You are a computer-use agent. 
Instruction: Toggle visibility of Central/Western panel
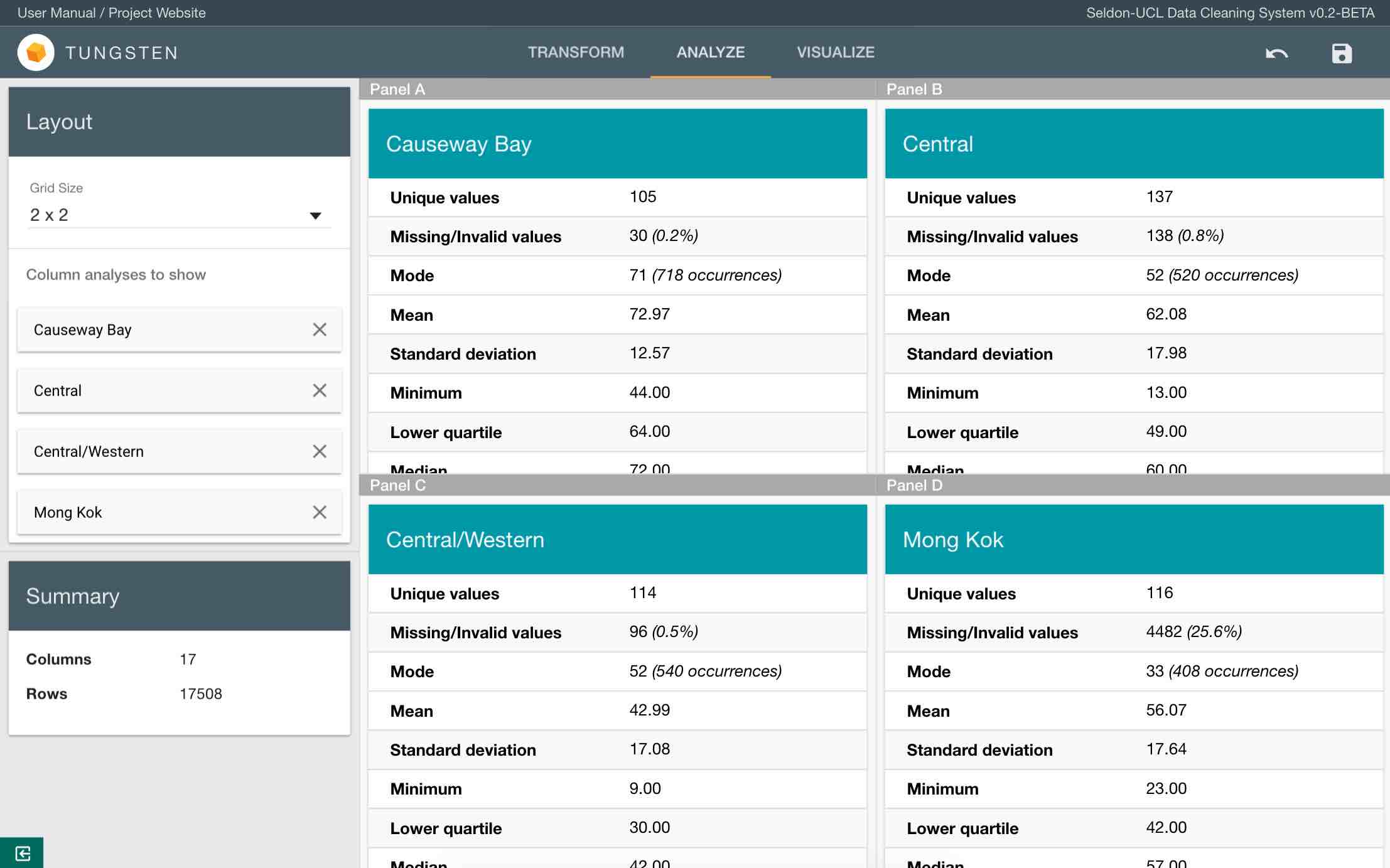click(x=320, y=452)
